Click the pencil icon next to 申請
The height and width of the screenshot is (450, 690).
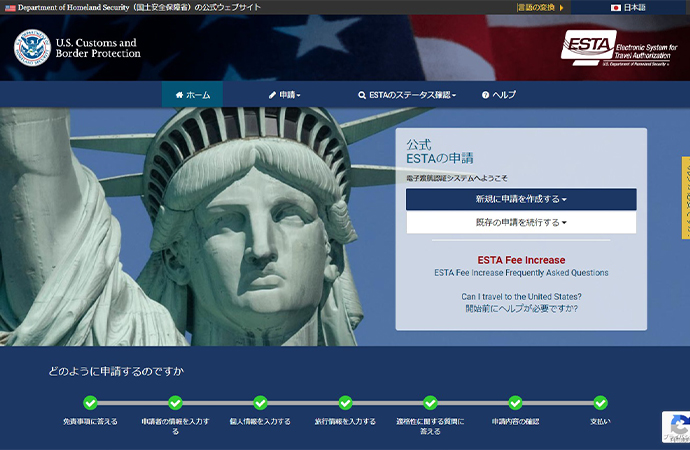tap(272, 95)
